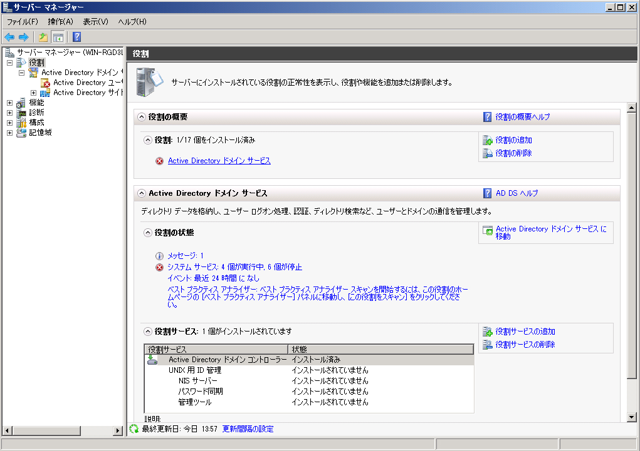Click the info icon beside メッセージ
Image resolution: width=640 pixels, height=451 pixels.
160,256
